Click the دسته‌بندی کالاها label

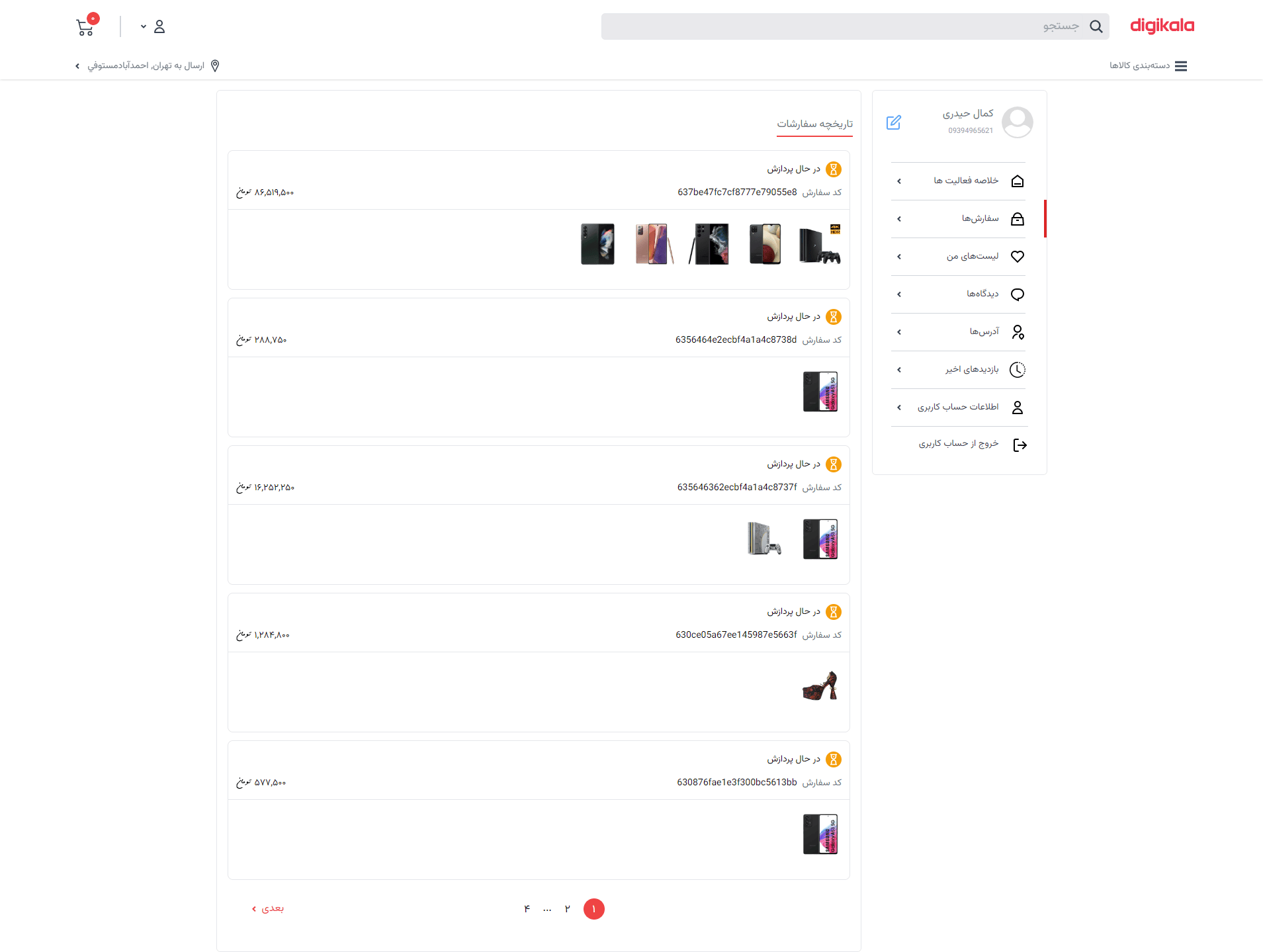[1139, 65]
